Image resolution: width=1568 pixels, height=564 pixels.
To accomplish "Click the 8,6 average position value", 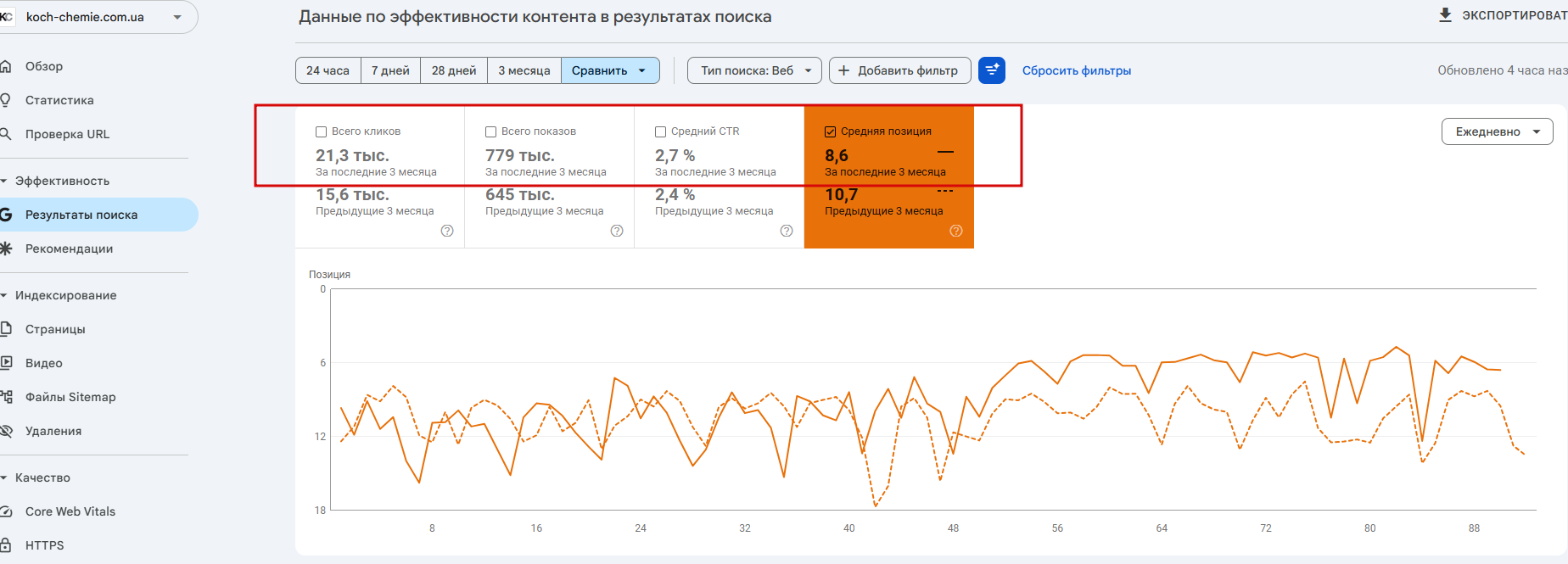I will pyautogui.click(x=837, y=155).
